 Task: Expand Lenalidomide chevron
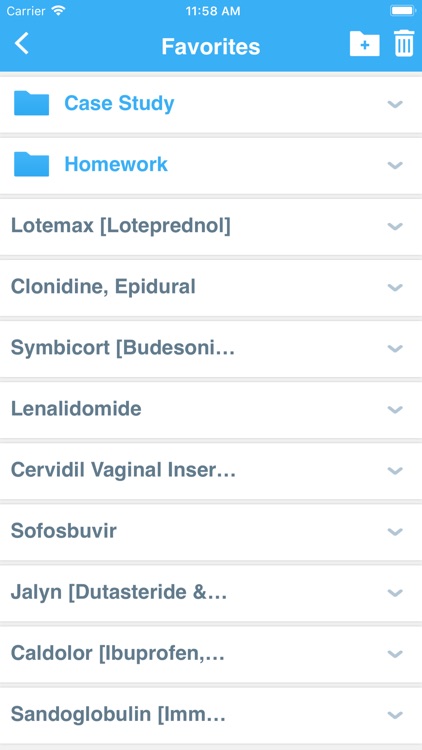click(x=395, y=410)
